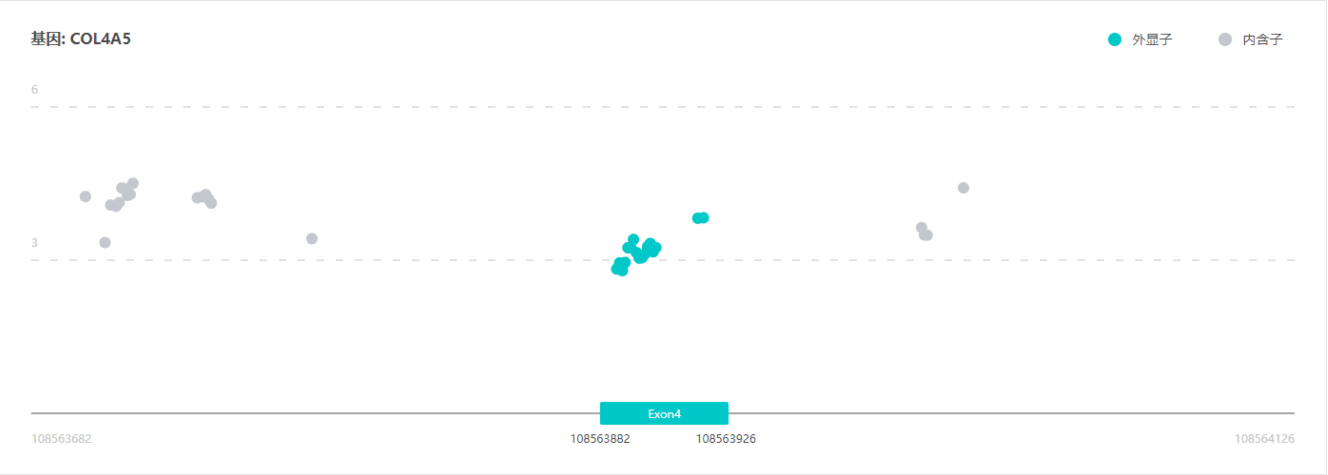Click gray point just right of y-label 3
1328x475 pixels.
click(x=105, y=242)
